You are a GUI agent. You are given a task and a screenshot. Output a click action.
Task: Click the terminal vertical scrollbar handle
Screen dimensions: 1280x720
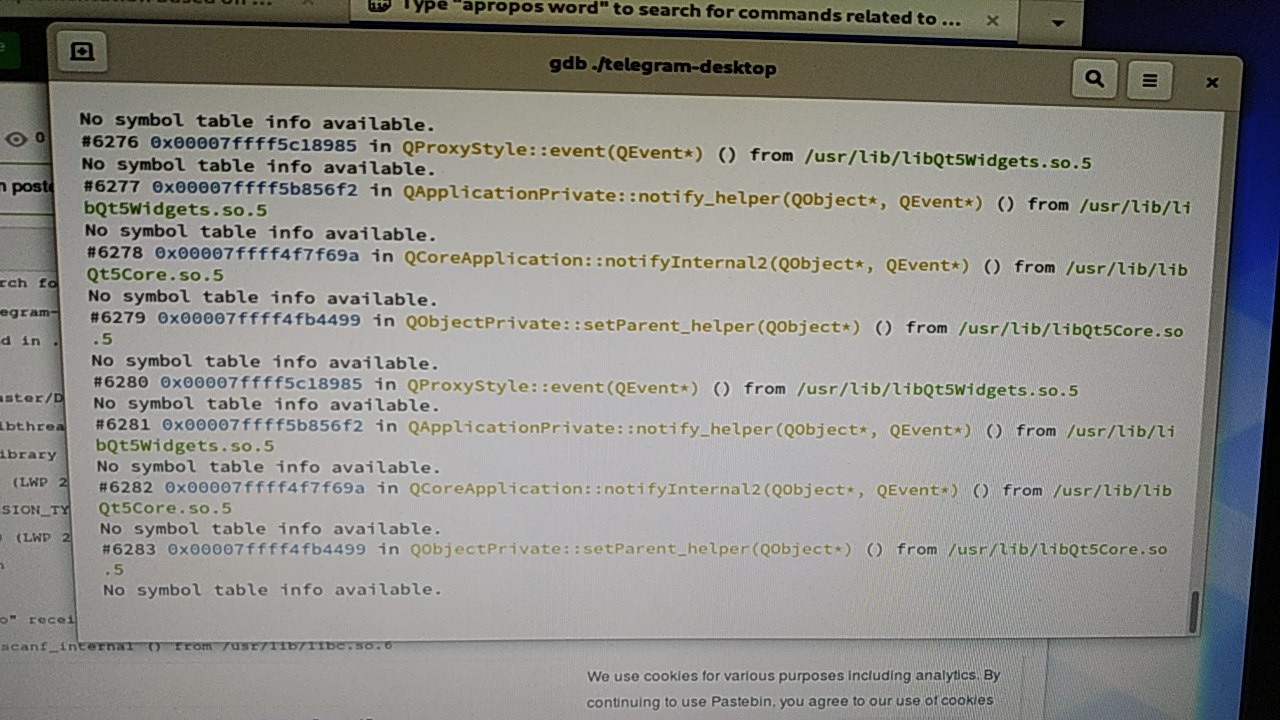tap(1193, 611)
